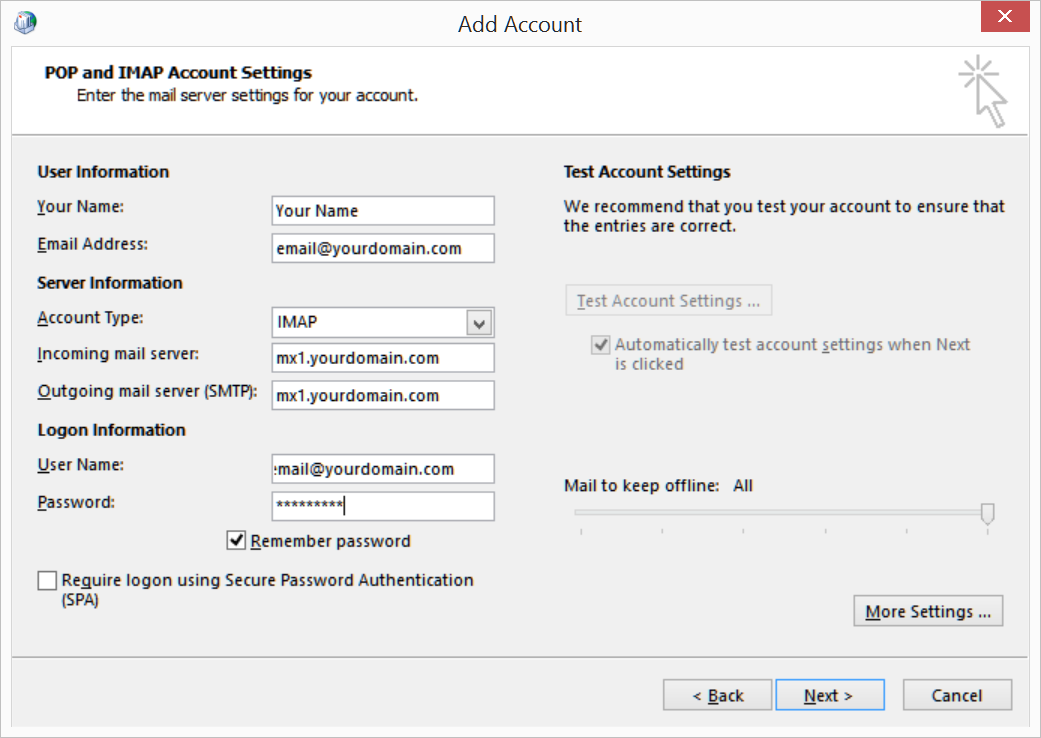The height and width of the screenshot is (738, 1041).
Task: Click the cursor sparkle icon in header
Action: point(982,91)
